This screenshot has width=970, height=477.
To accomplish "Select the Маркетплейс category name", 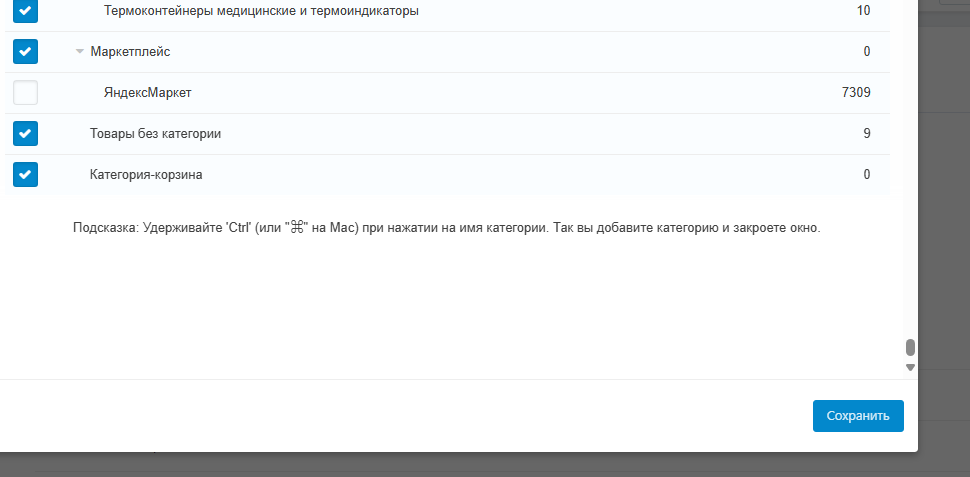I will click(123, 52).
